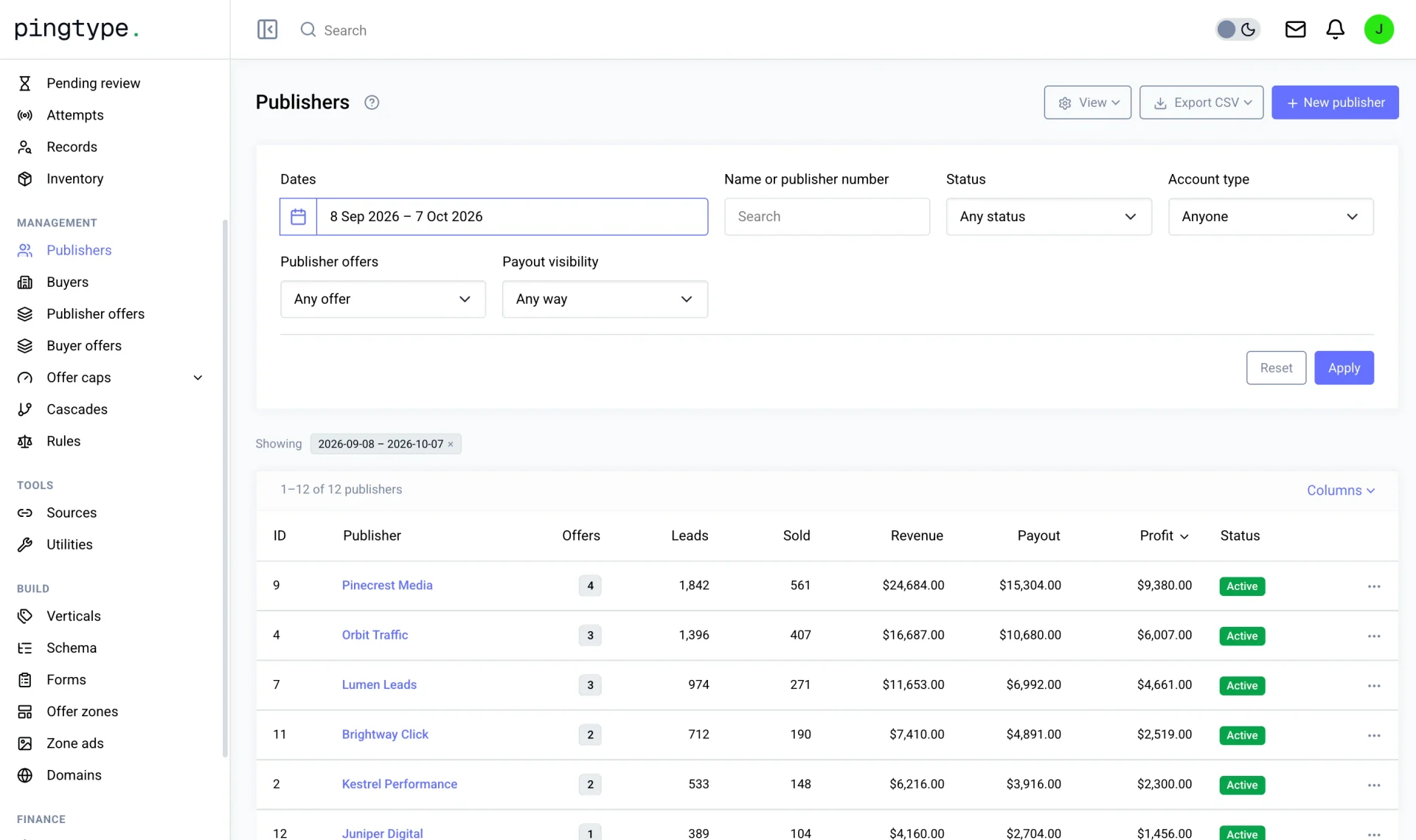This screenshot has width=1416, height=840.
Task: Click Sources link icon
Action: 25,513
